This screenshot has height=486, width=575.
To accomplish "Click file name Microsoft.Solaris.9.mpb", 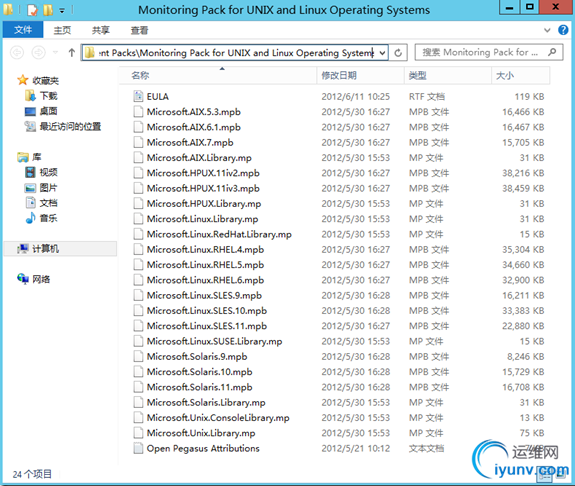I will tap(197, 357).
